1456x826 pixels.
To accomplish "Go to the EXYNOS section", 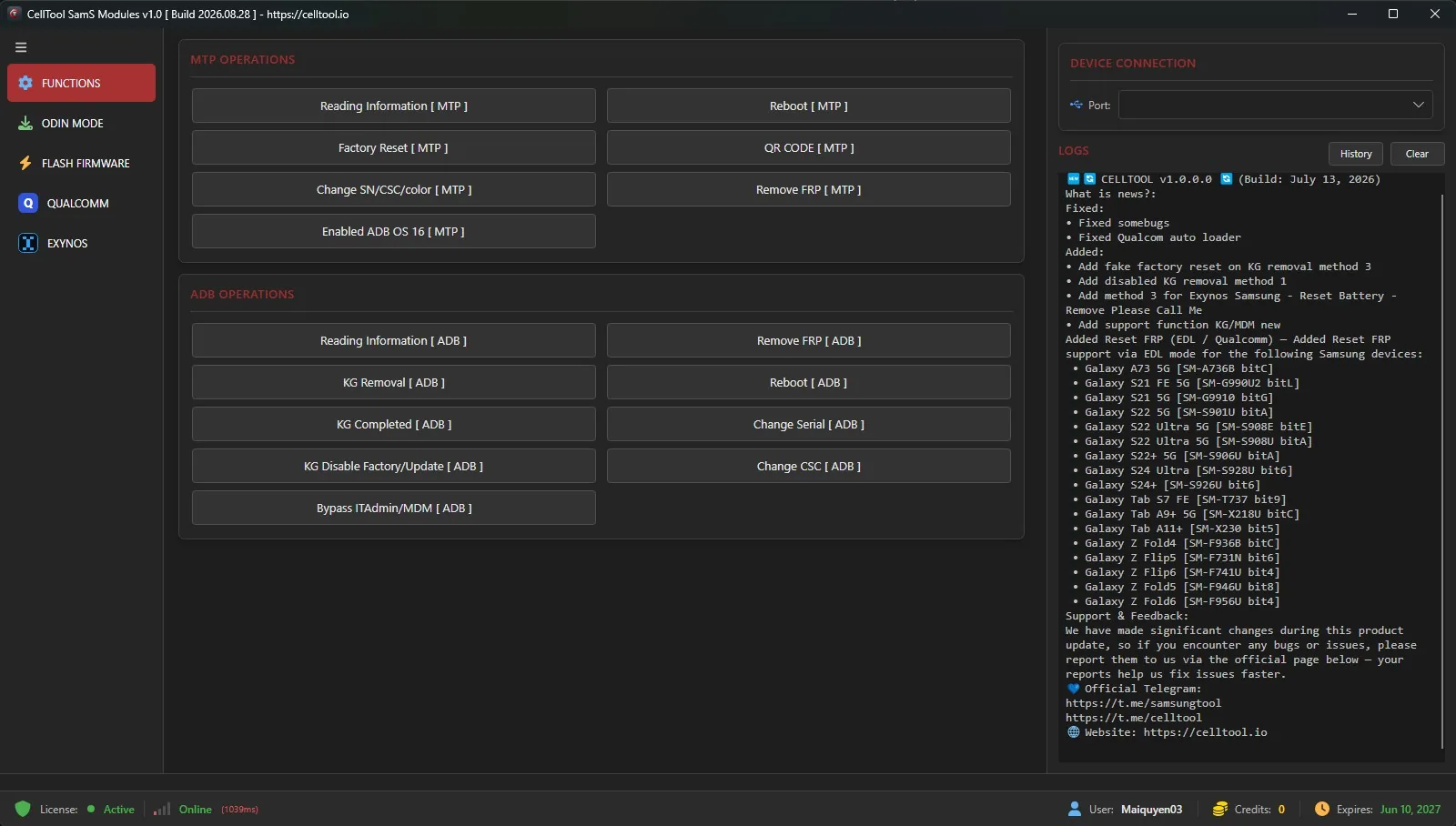I will tap(81, 243).
